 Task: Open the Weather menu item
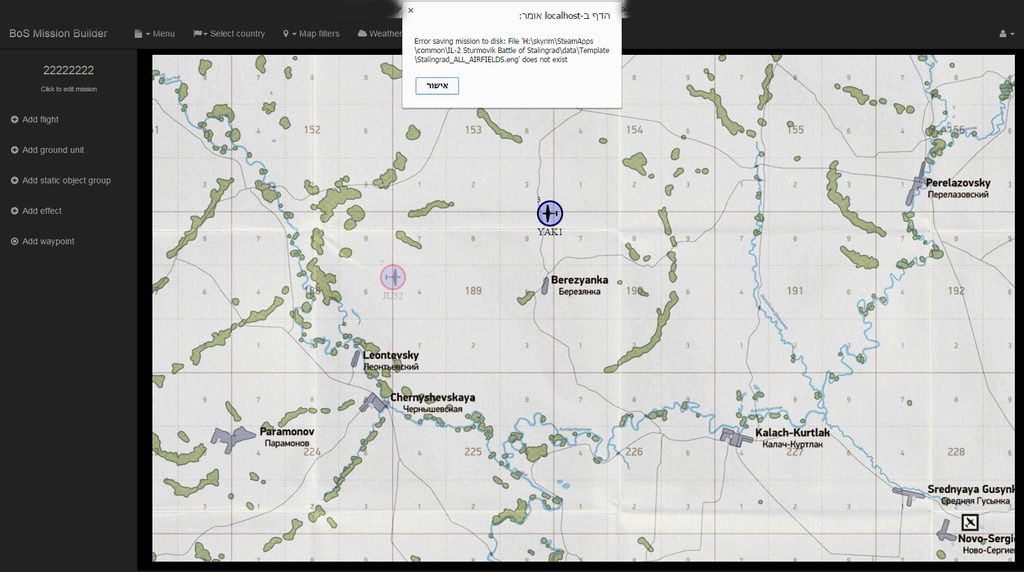tap(380, 34)
